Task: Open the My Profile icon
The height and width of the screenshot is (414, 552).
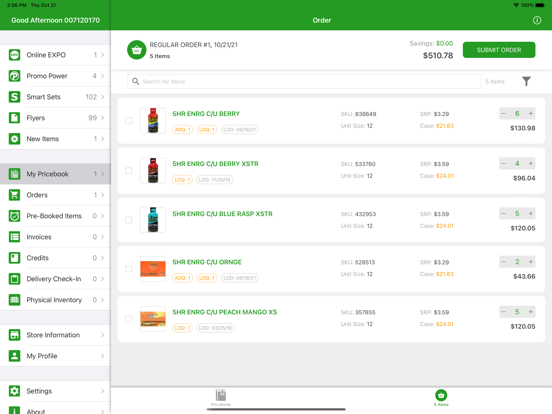Action: 14,356
